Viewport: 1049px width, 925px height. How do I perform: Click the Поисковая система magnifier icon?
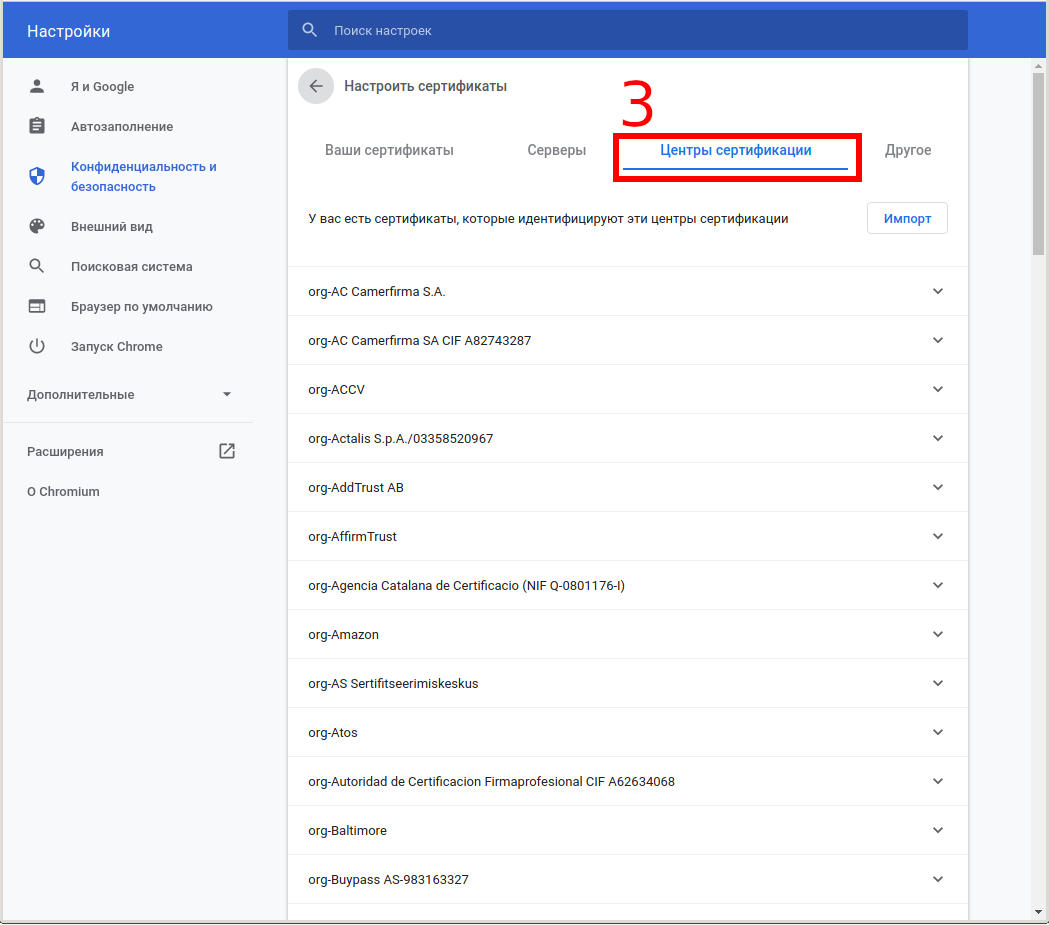(x=37, y=266)
